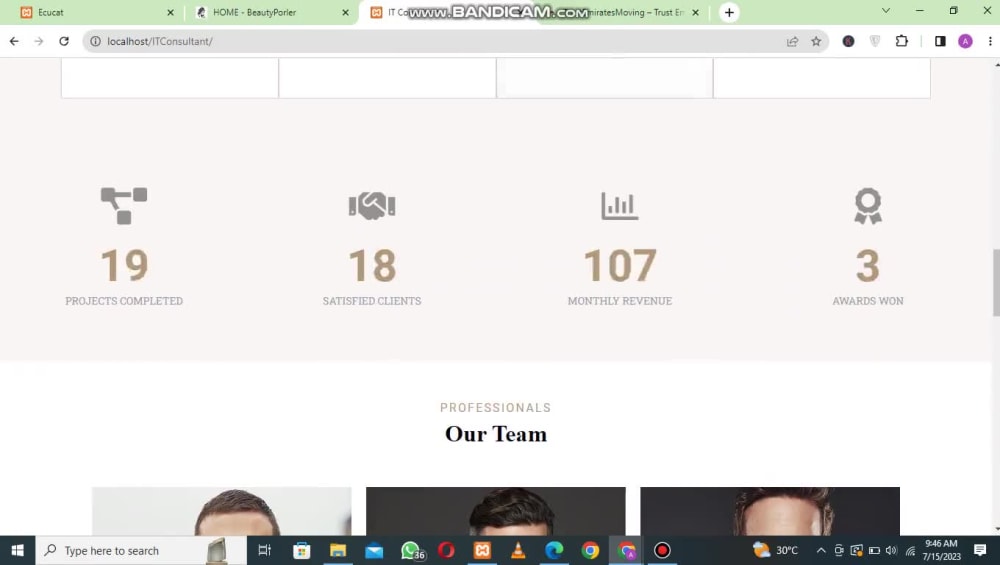Go back with the browser back arrow
Viewport: 1000px width, 565px height.
tap(14, 41)
